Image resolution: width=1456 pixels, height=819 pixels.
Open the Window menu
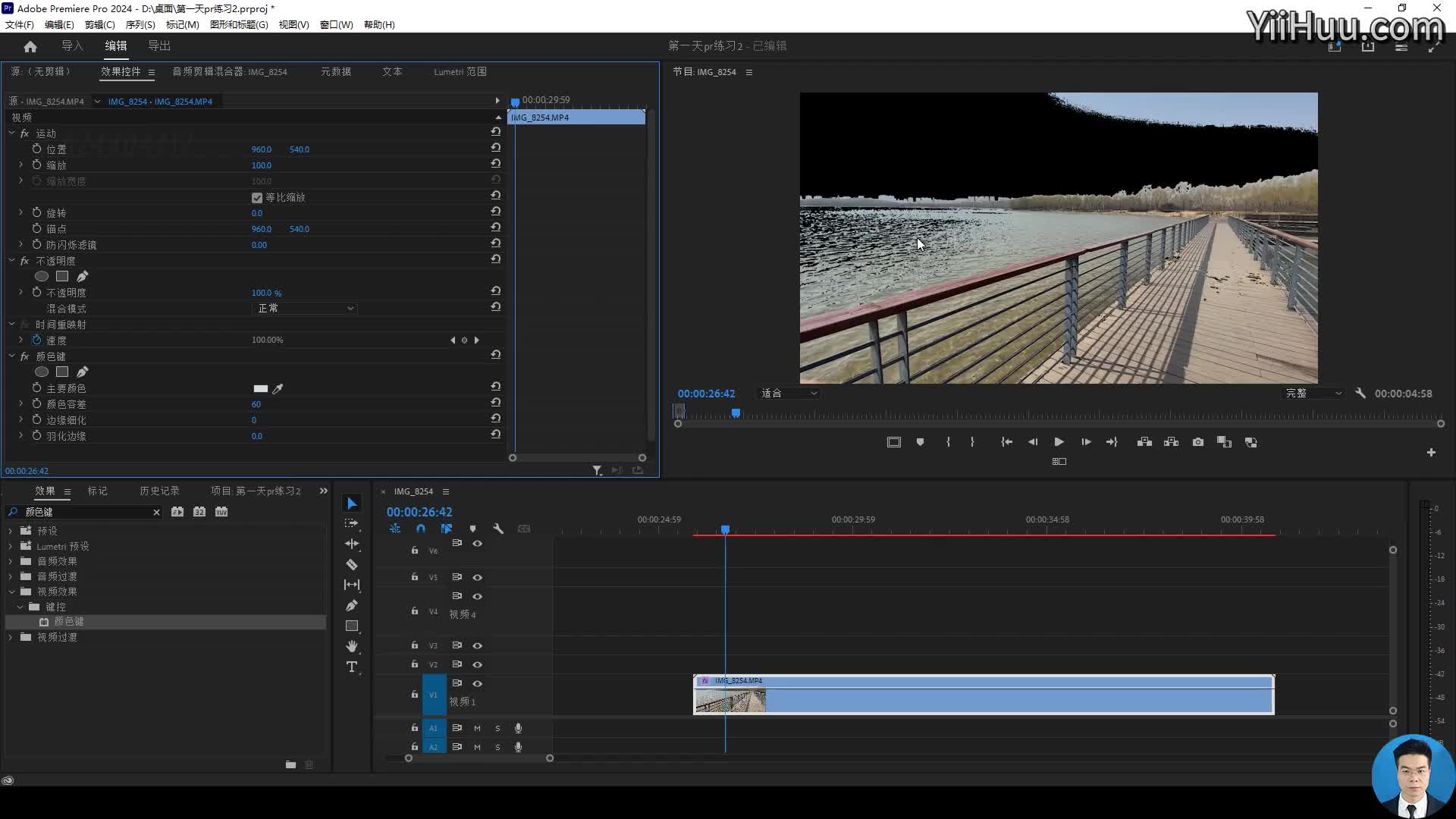(x=336, y=24)
